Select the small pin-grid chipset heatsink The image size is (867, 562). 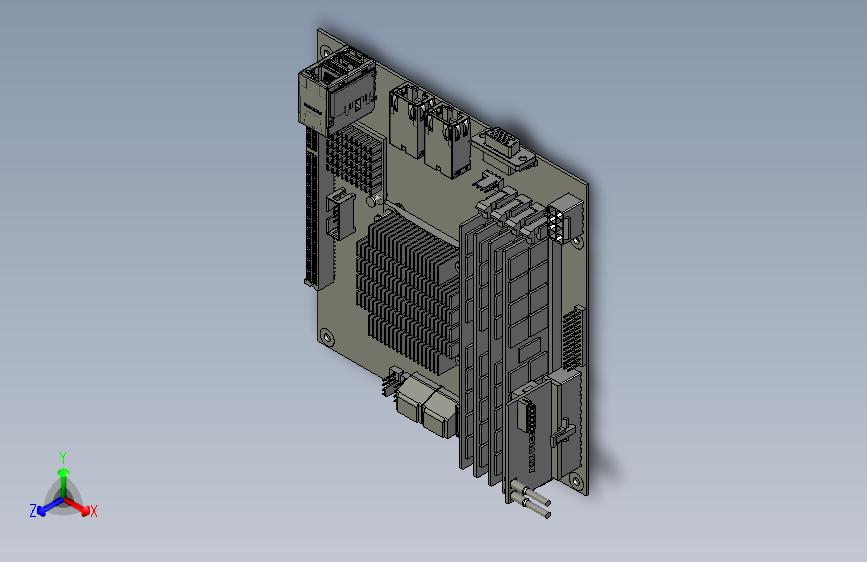point(355,160)
